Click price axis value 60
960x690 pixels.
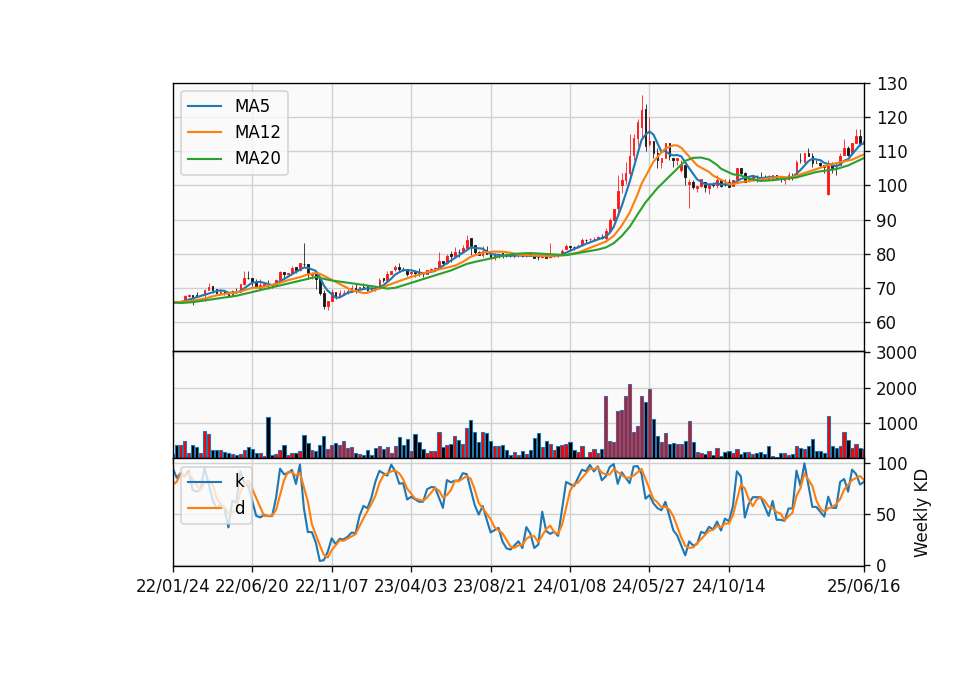click(887, 323)
